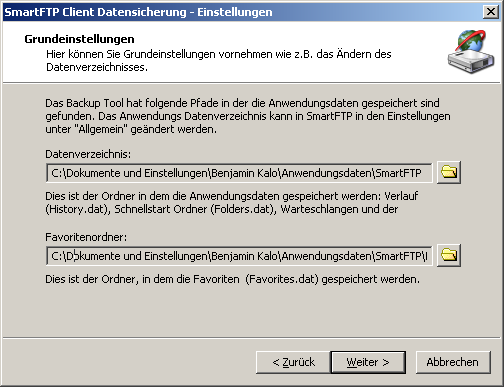Select the Favoritenordner: label
Image resolution: width=504 pixels, height=387 pixels.
point(86,237)
